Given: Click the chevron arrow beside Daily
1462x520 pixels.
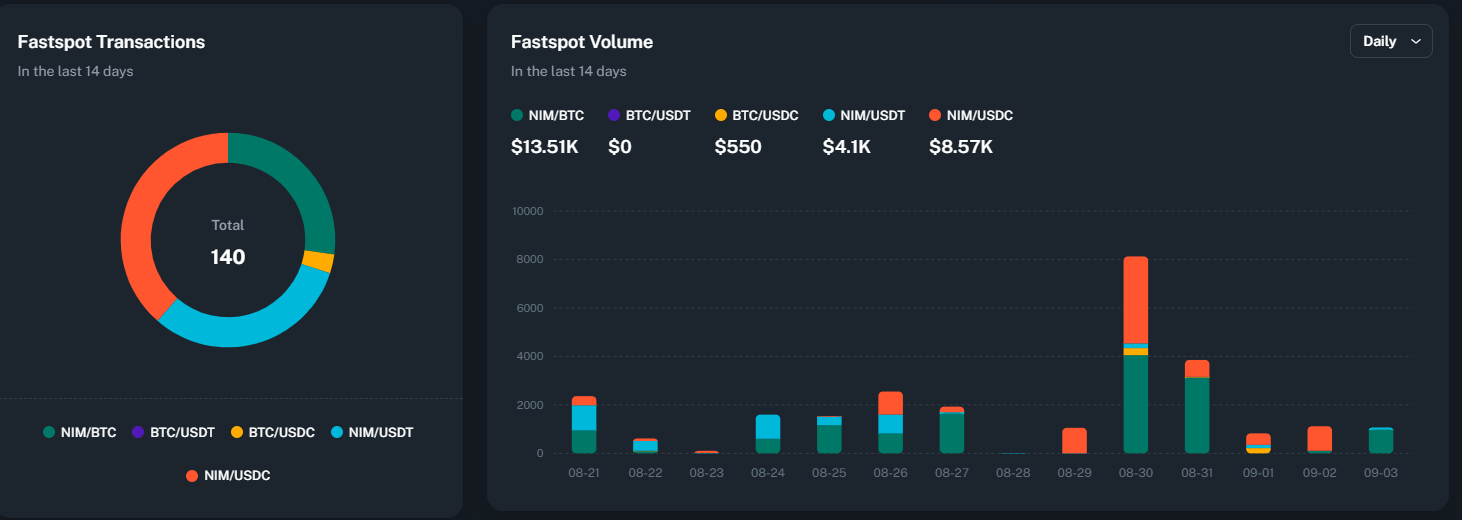Looking at the screenshot, I should coord(1415,42).
